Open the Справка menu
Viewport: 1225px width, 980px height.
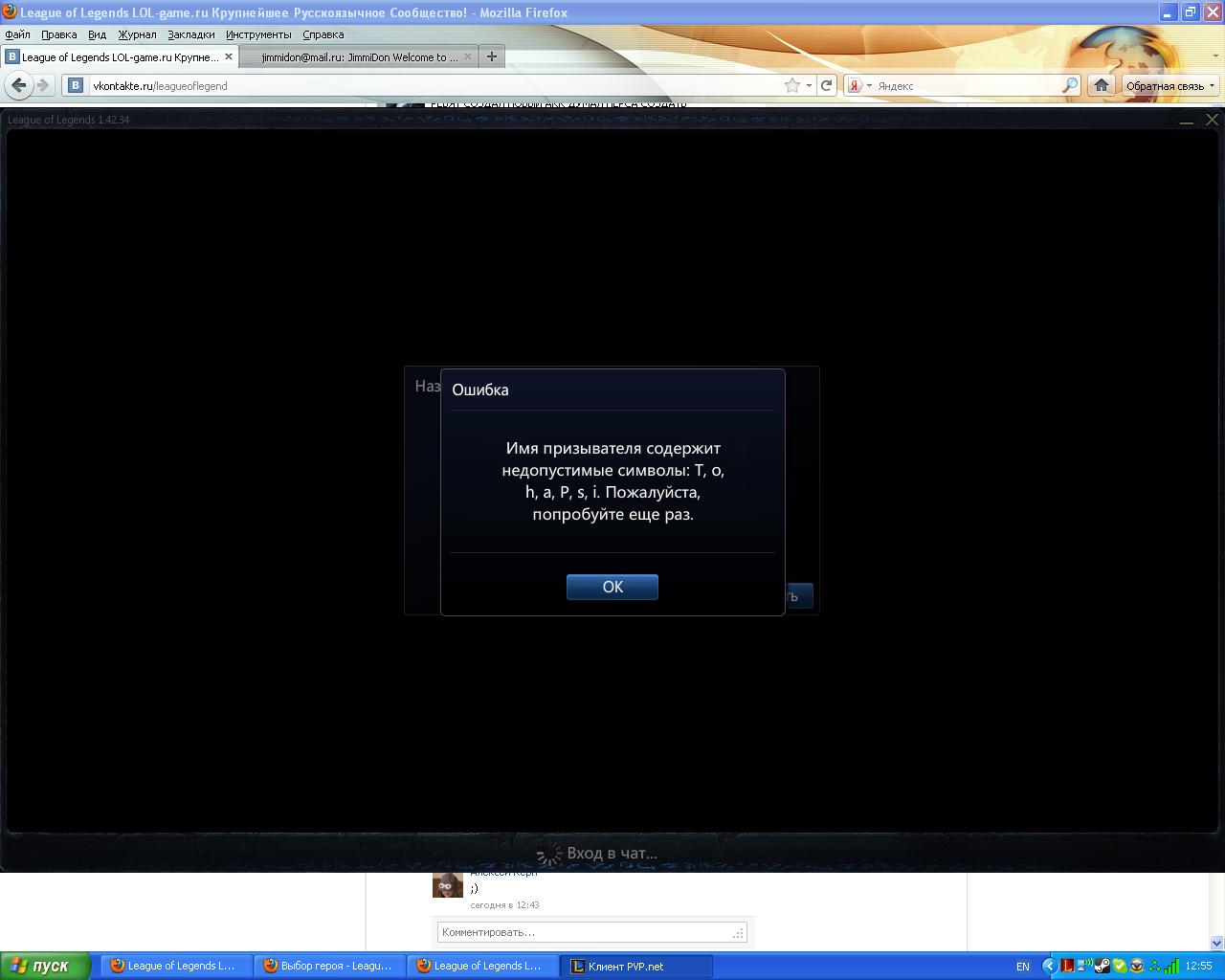(323, 34)
